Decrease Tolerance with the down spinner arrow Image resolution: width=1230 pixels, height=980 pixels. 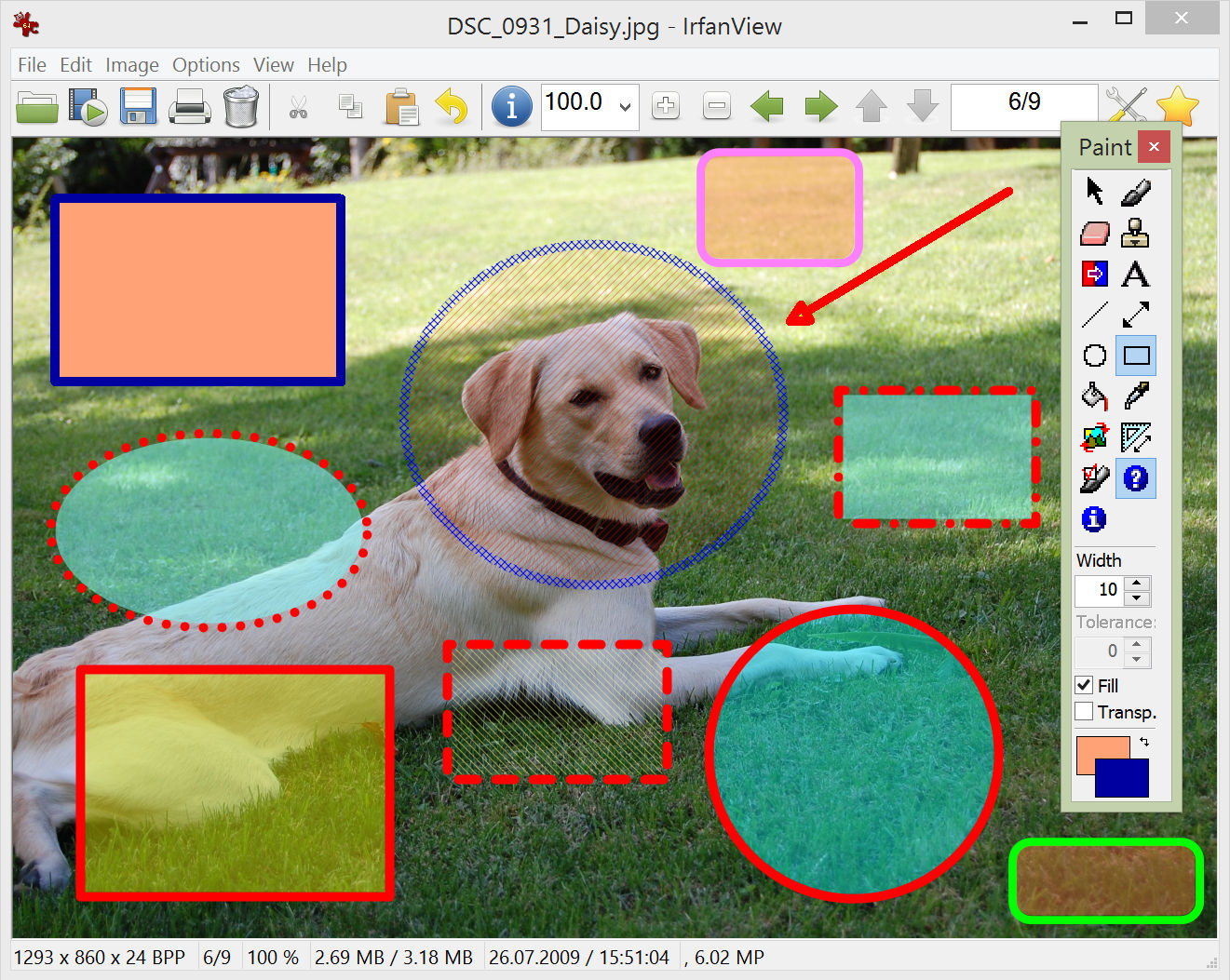click(1137, 660)
